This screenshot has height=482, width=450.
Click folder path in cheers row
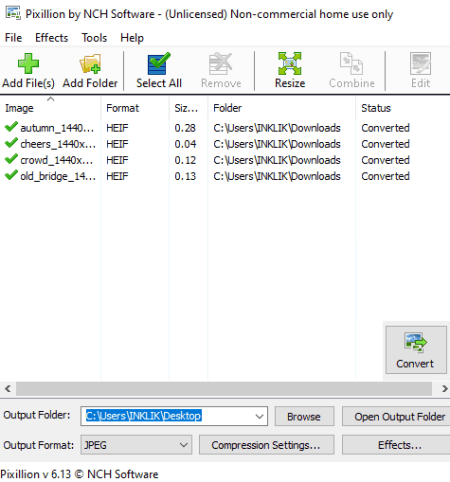pyautogui.click(x=277, y=144)
